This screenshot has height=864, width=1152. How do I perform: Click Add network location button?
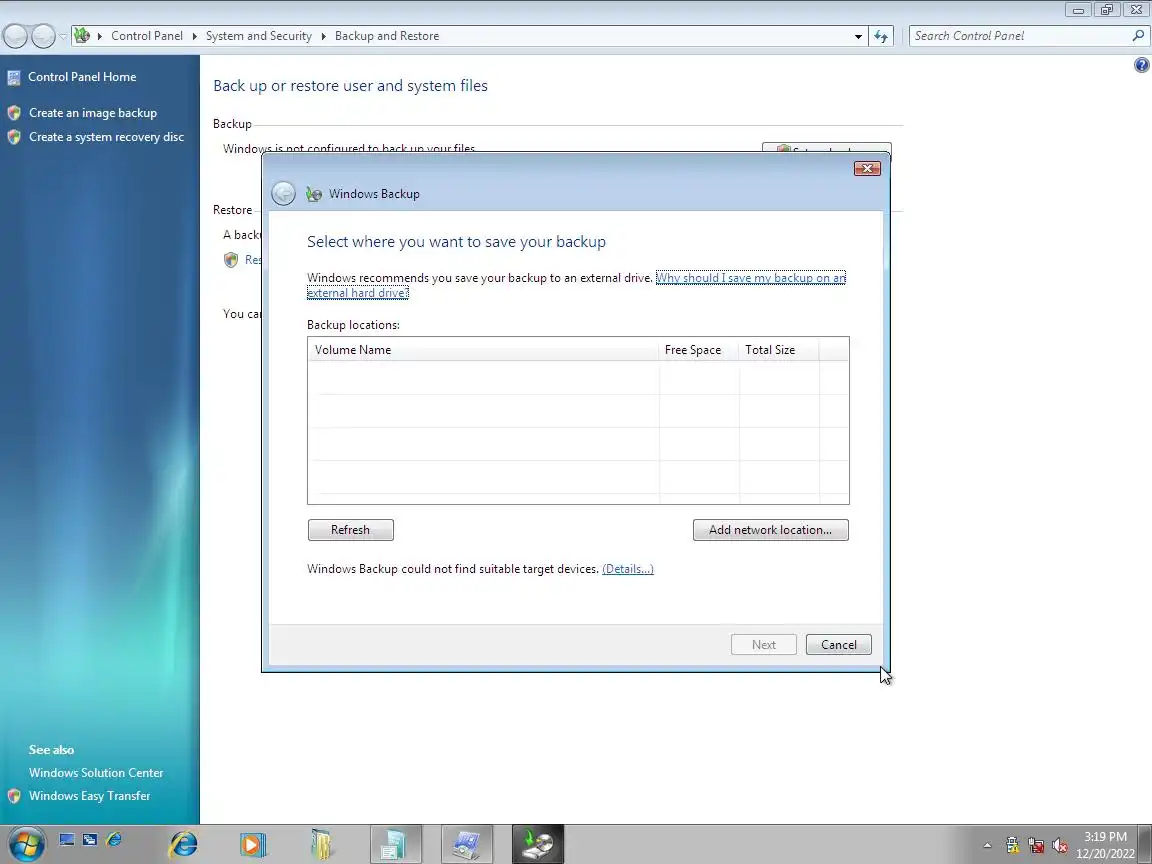[771, 530]
